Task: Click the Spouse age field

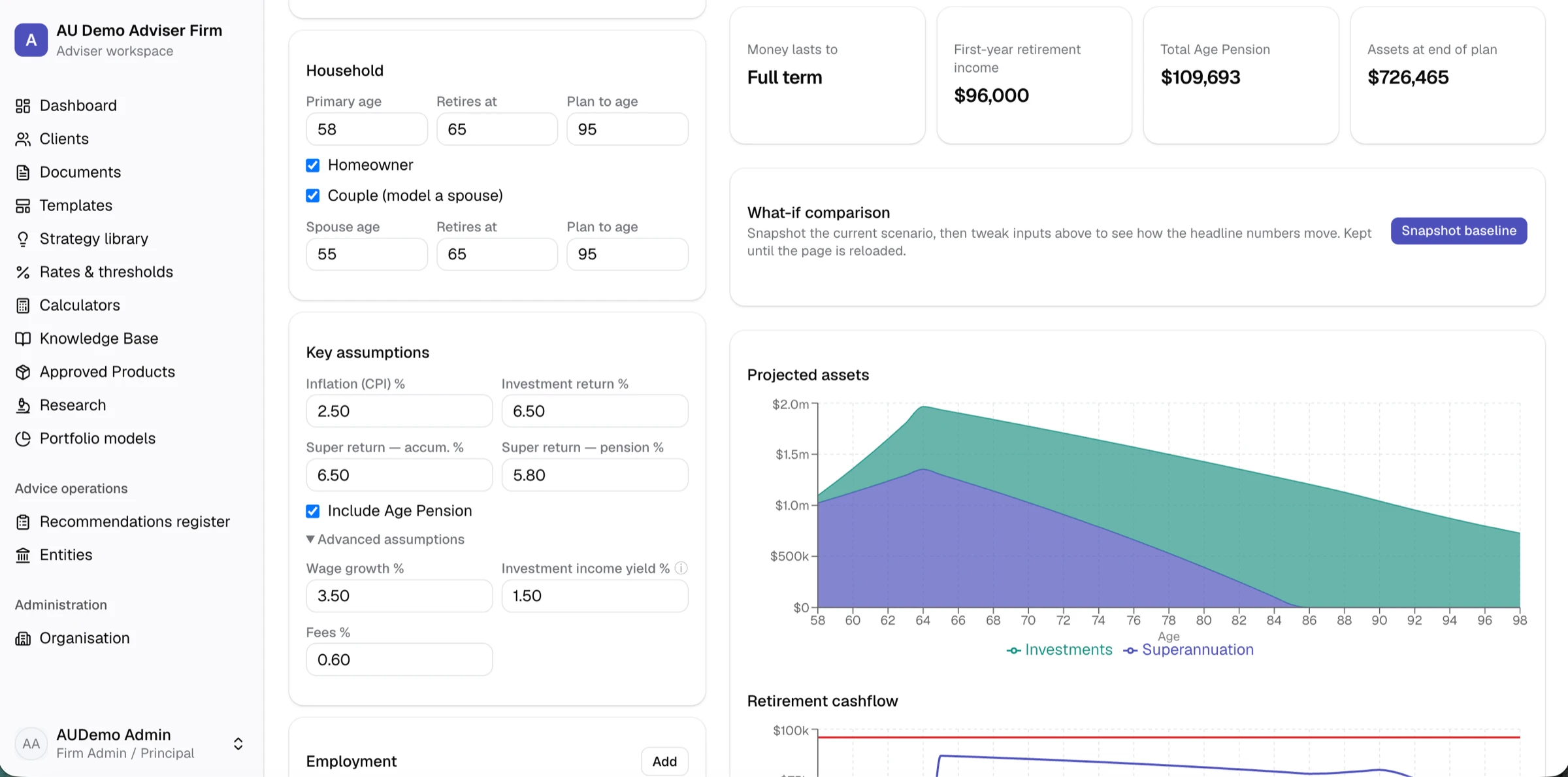Action: pyautogui.click(x=367, y=254)
